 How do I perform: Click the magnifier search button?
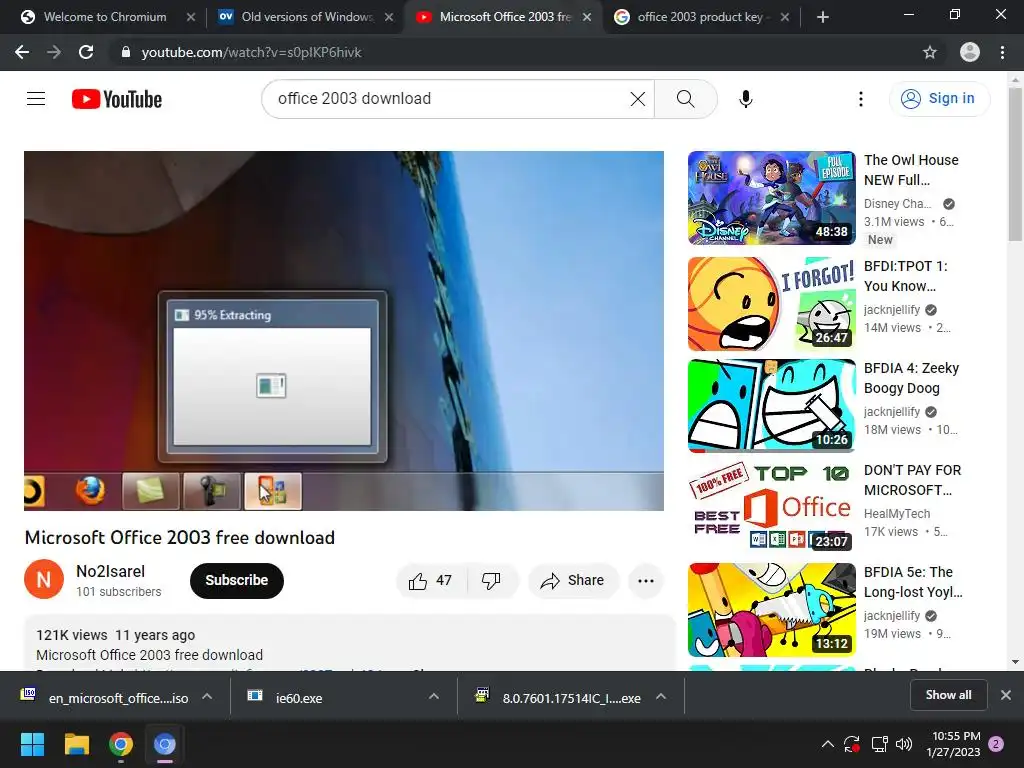click(x=686, y=99)
